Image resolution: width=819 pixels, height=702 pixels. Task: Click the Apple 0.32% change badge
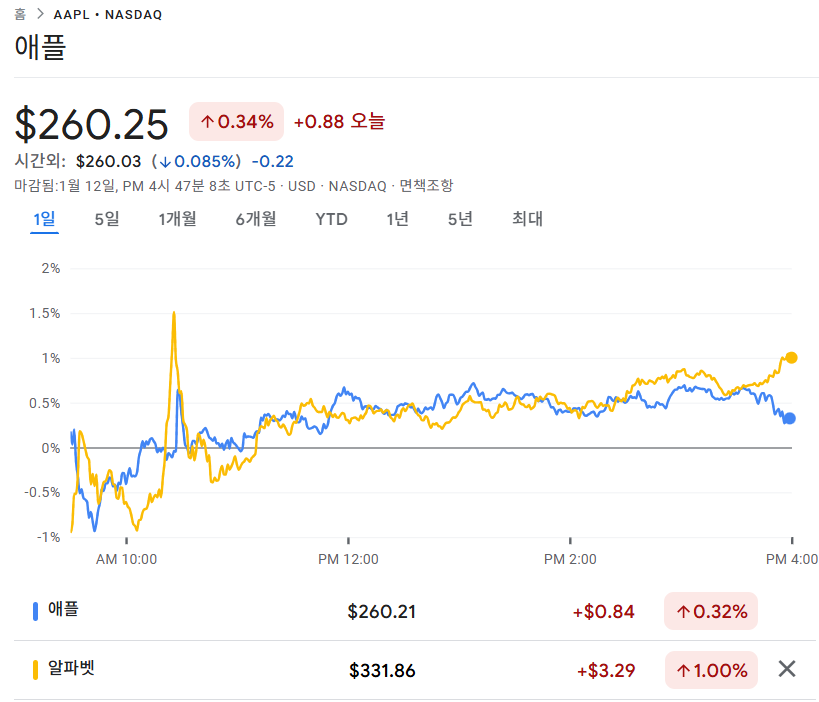[711, 611]
